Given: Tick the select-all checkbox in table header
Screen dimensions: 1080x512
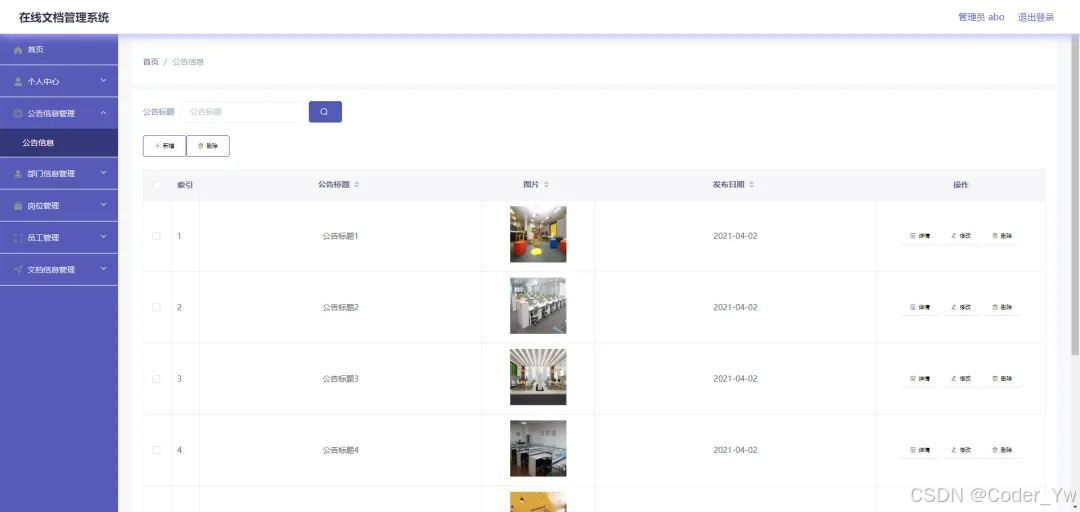Looking at the screenshot, I should [x=156, y=185].
